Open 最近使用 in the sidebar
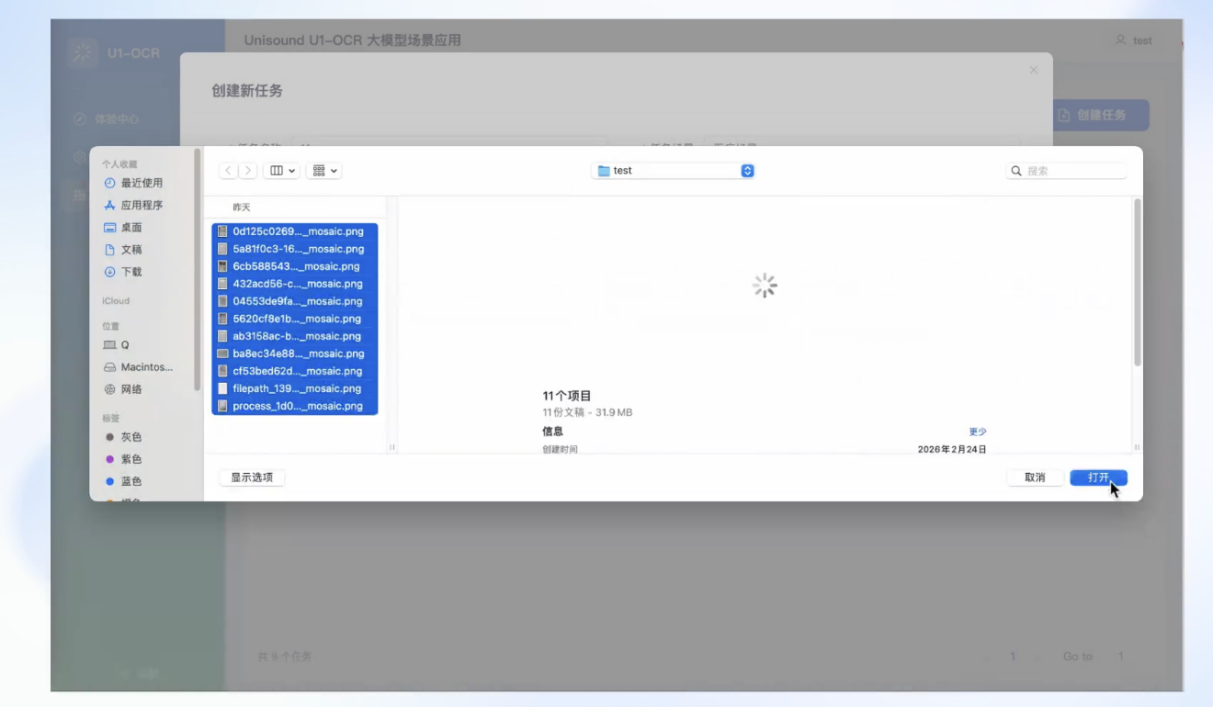The width and height of the screenshot is (1213, 707). point(141,183)
